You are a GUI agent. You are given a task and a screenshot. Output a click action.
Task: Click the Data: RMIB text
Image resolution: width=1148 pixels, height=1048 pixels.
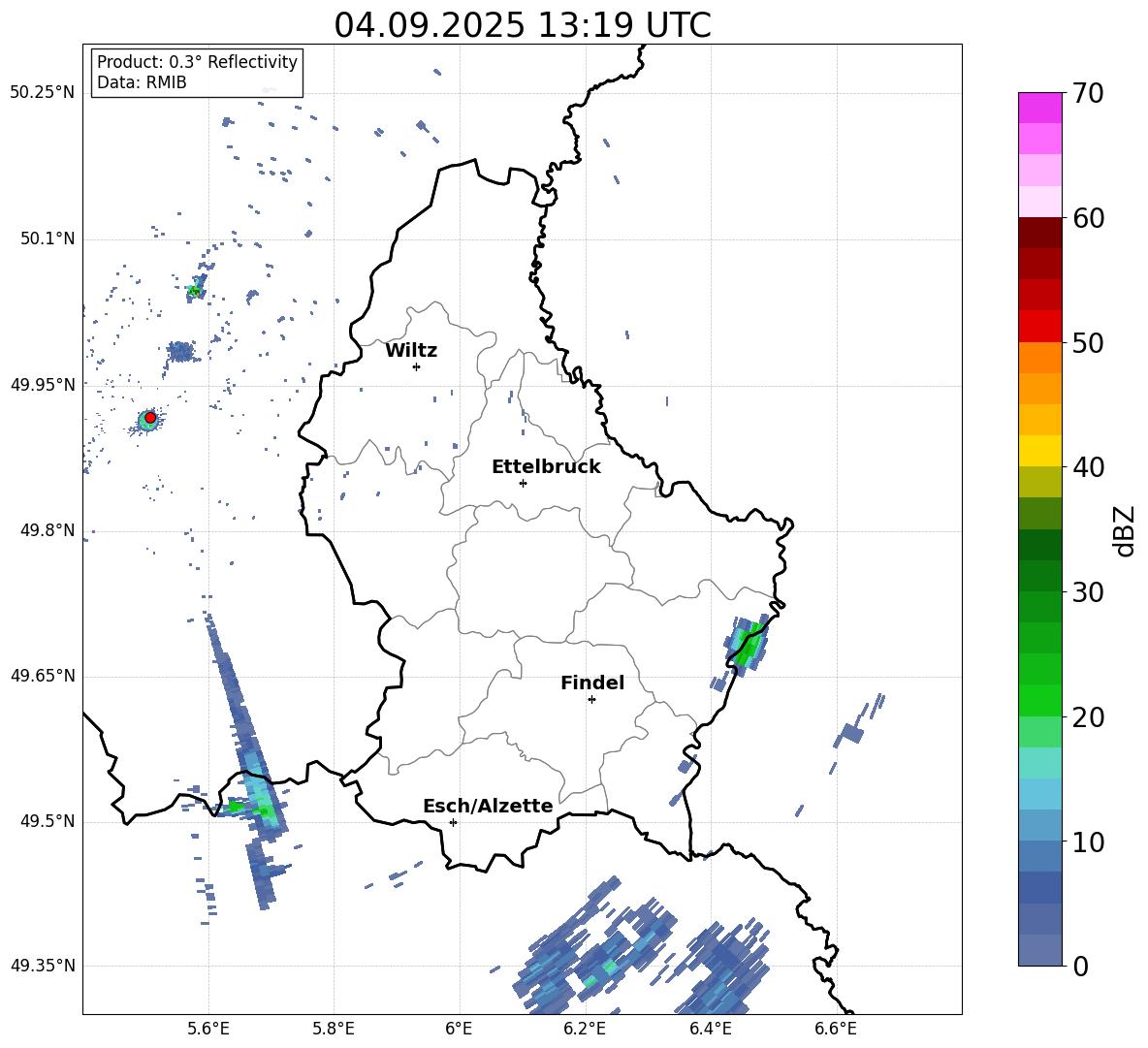[x=142, y=82]
